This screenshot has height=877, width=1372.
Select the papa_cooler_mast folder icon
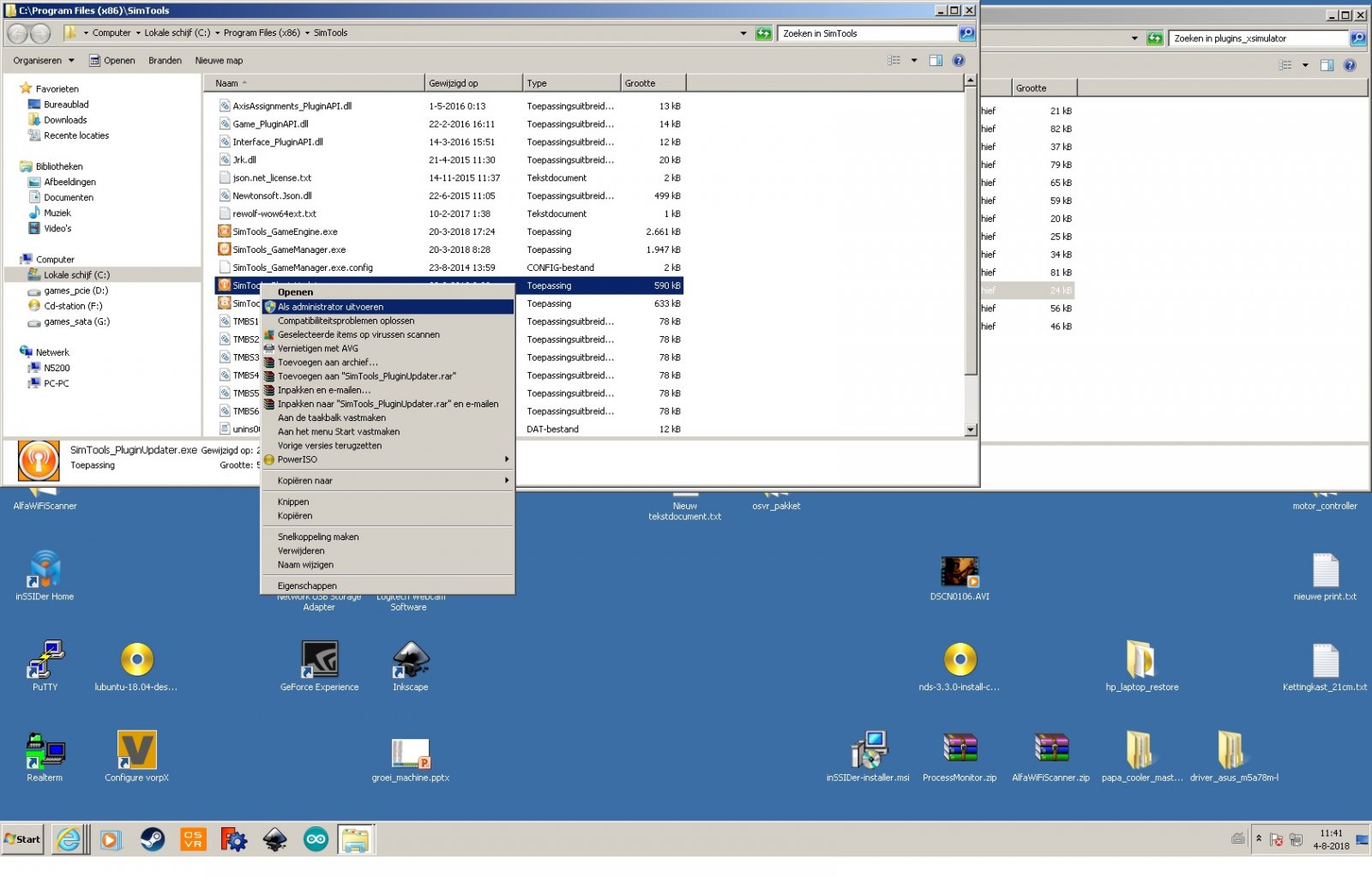[x=1141, y=756]
